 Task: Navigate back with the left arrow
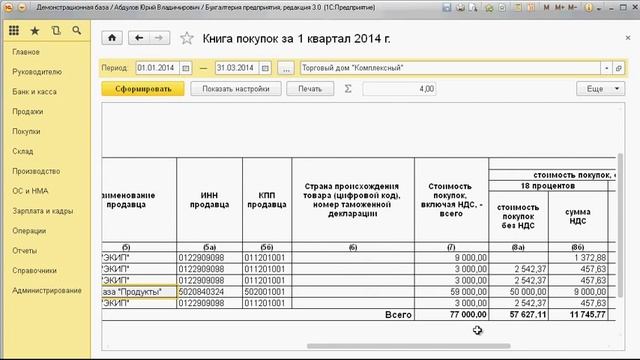click(x=139, y=38)
